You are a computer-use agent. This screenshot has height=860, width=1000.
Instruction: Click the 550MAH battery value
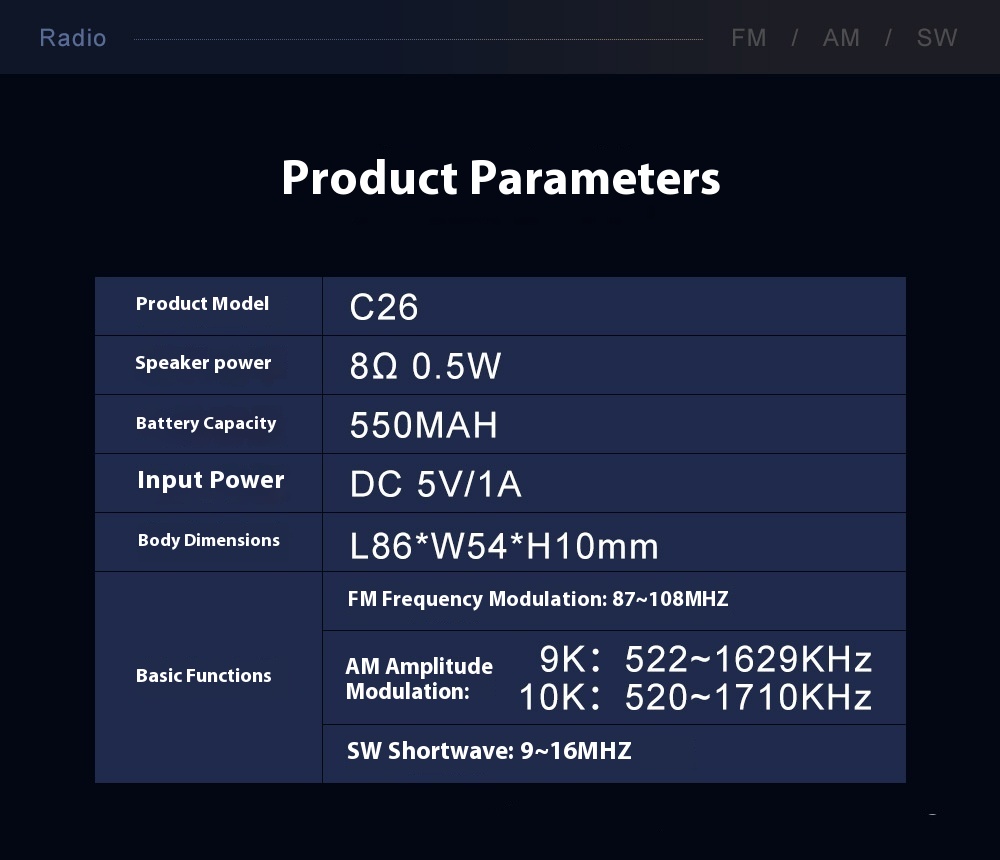pos(423,425)
